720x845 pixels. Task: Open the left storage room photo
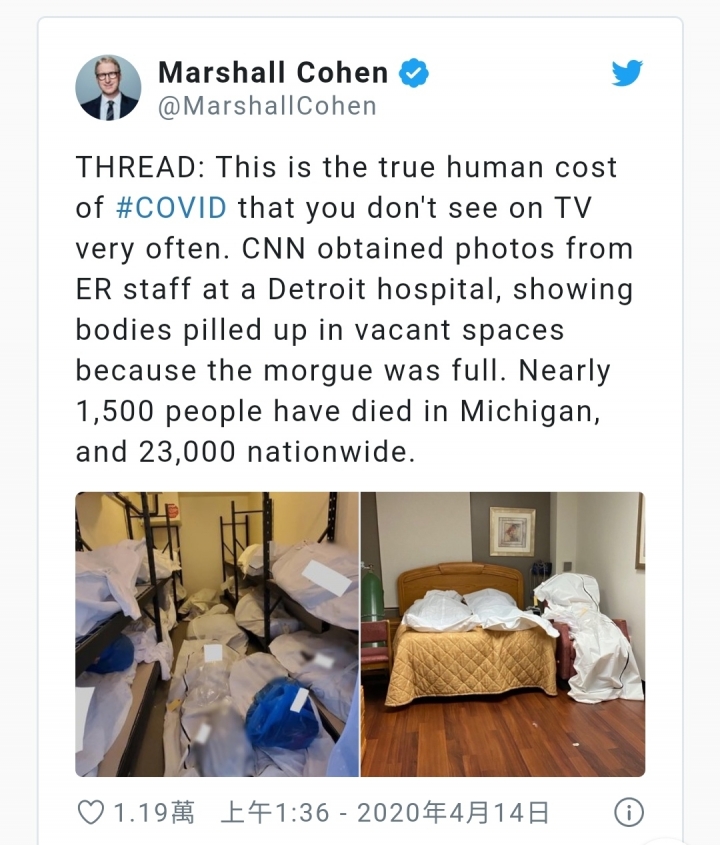(217, 634)
